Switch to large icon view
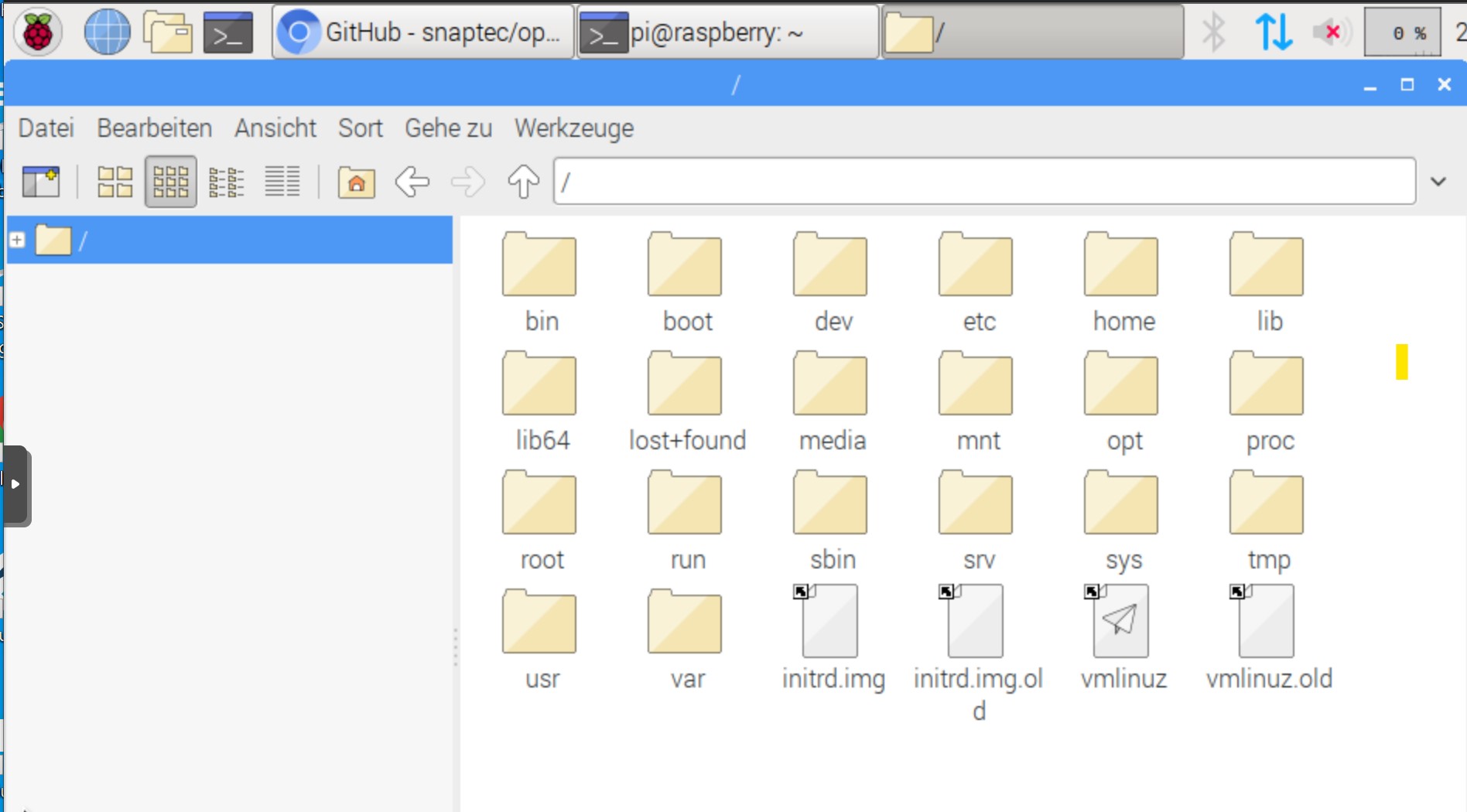Image resolution: width=1467 pixels, height=812 pixels. point(115,183)
